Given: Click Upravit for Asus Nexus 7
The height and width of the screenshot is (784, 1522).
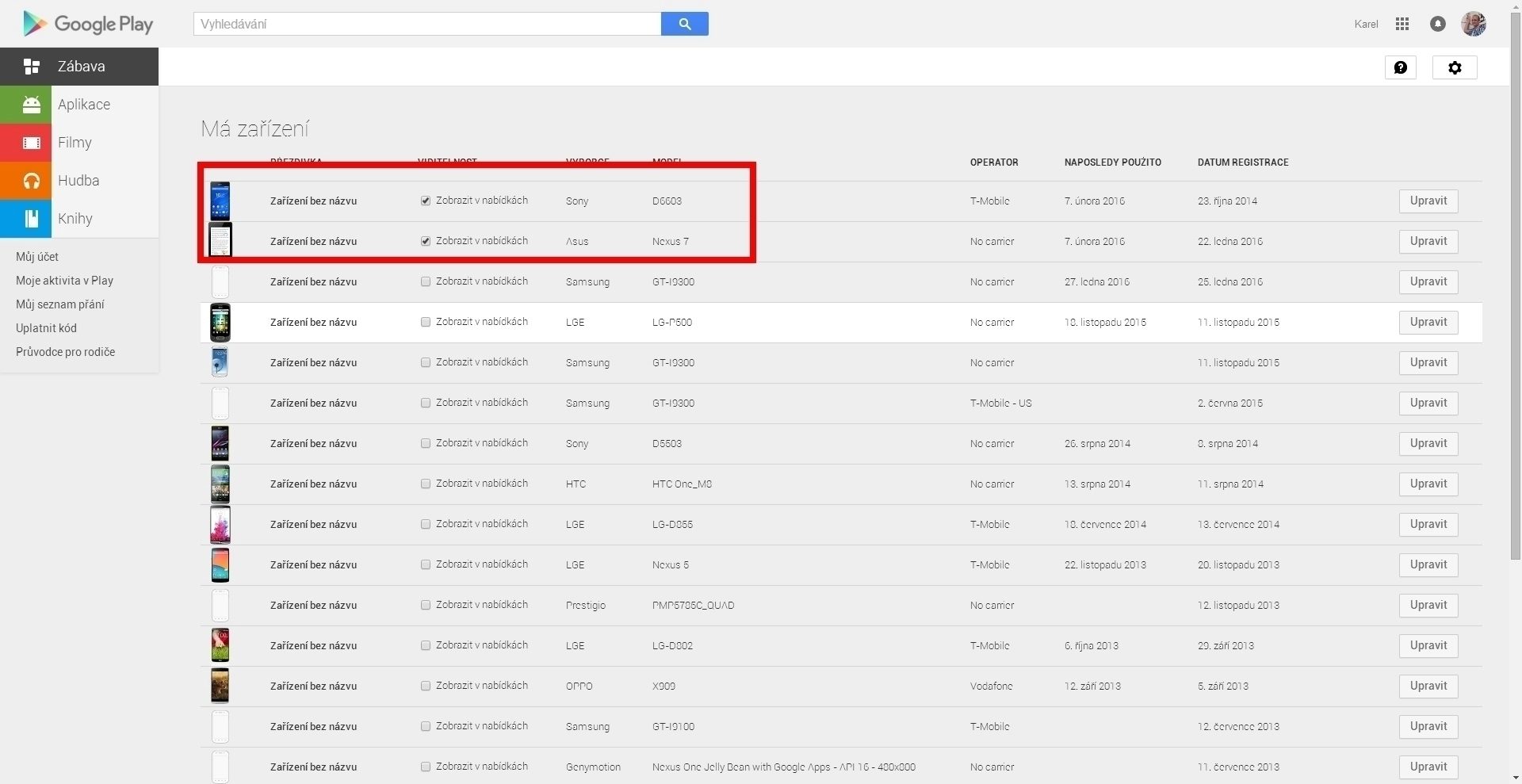Looking at the screenshot, I should [x=1428, y=241].
